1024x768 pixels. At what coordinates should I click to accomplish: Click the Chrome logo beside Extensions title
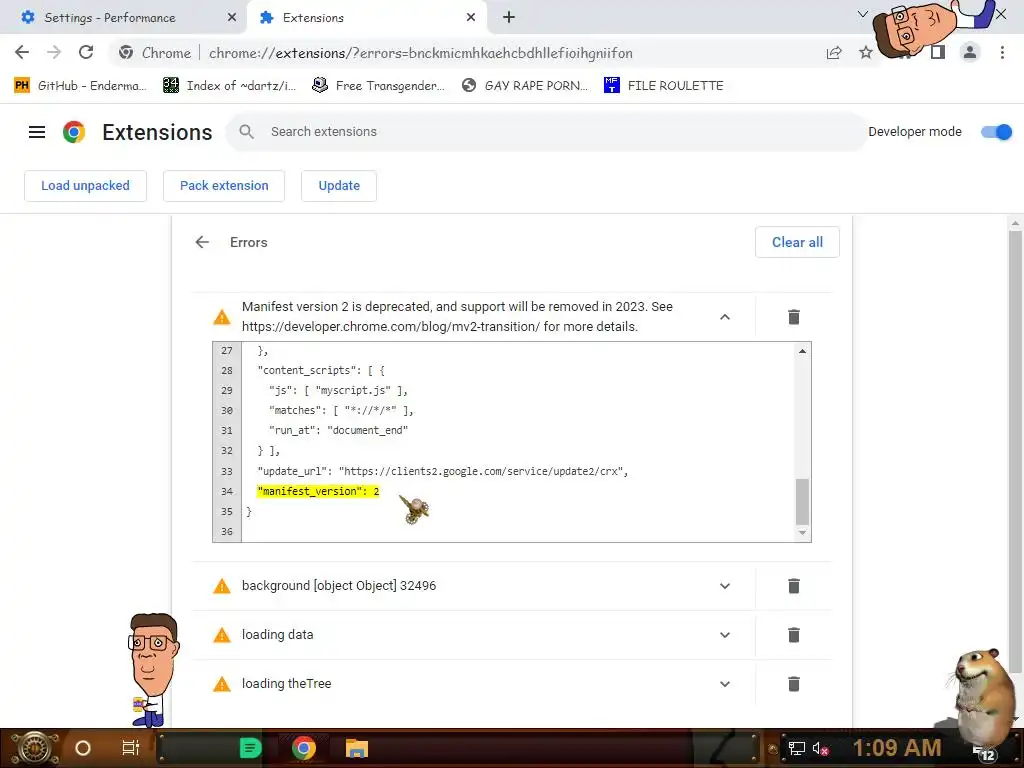tap(74, 132)
